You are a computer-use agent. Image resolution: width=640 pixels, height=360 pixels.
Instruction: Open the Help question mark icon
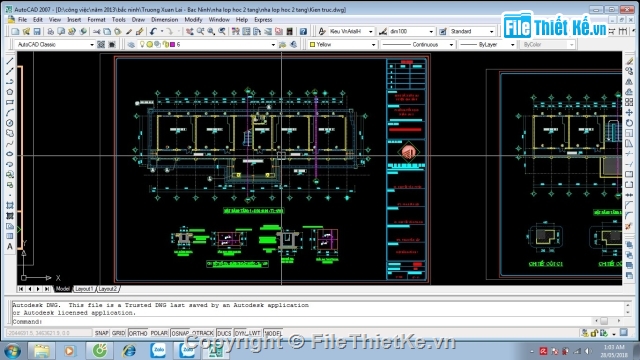pos(303,31)
